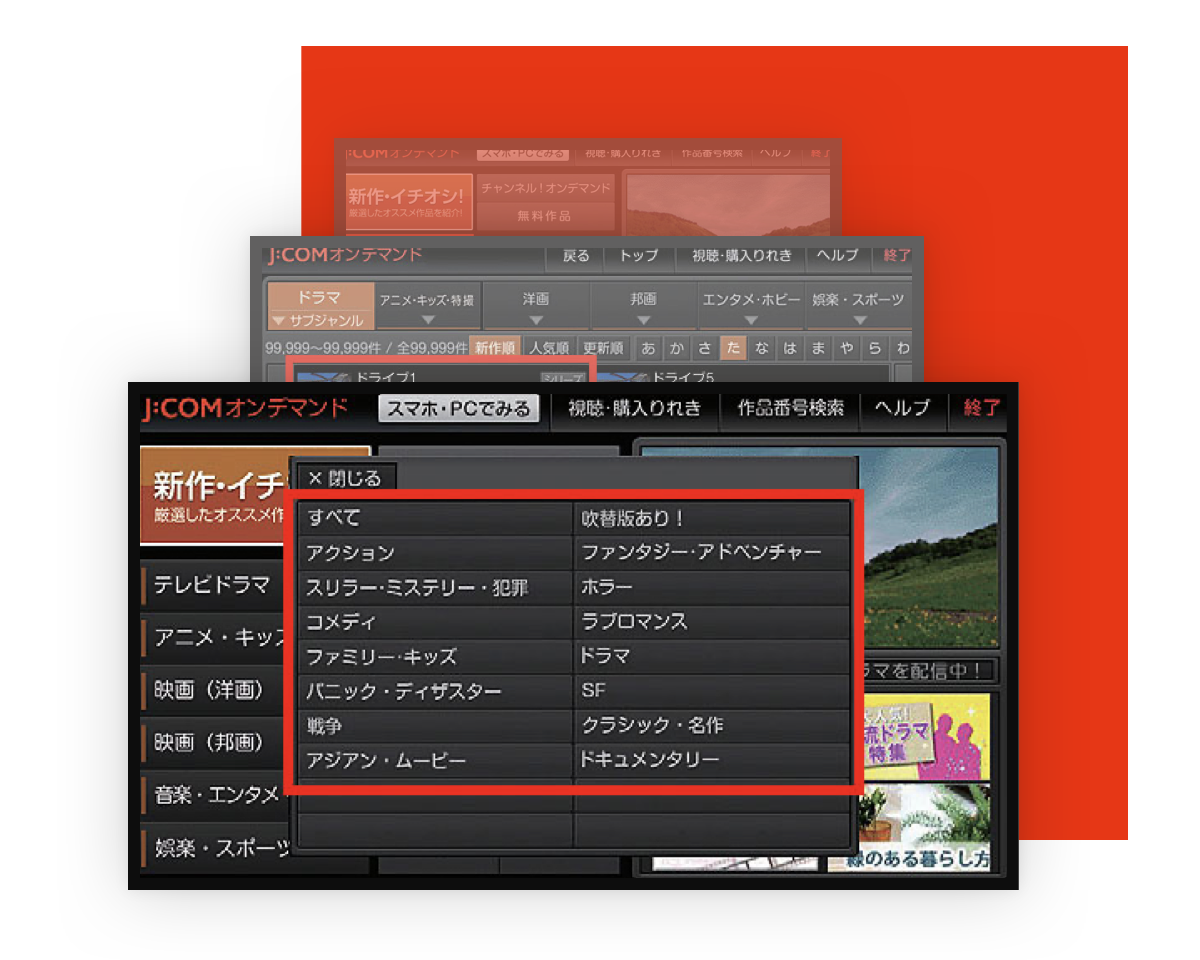Expand アニメ・キッズ・特撮 tab dropdown

[x=427, y=307]
